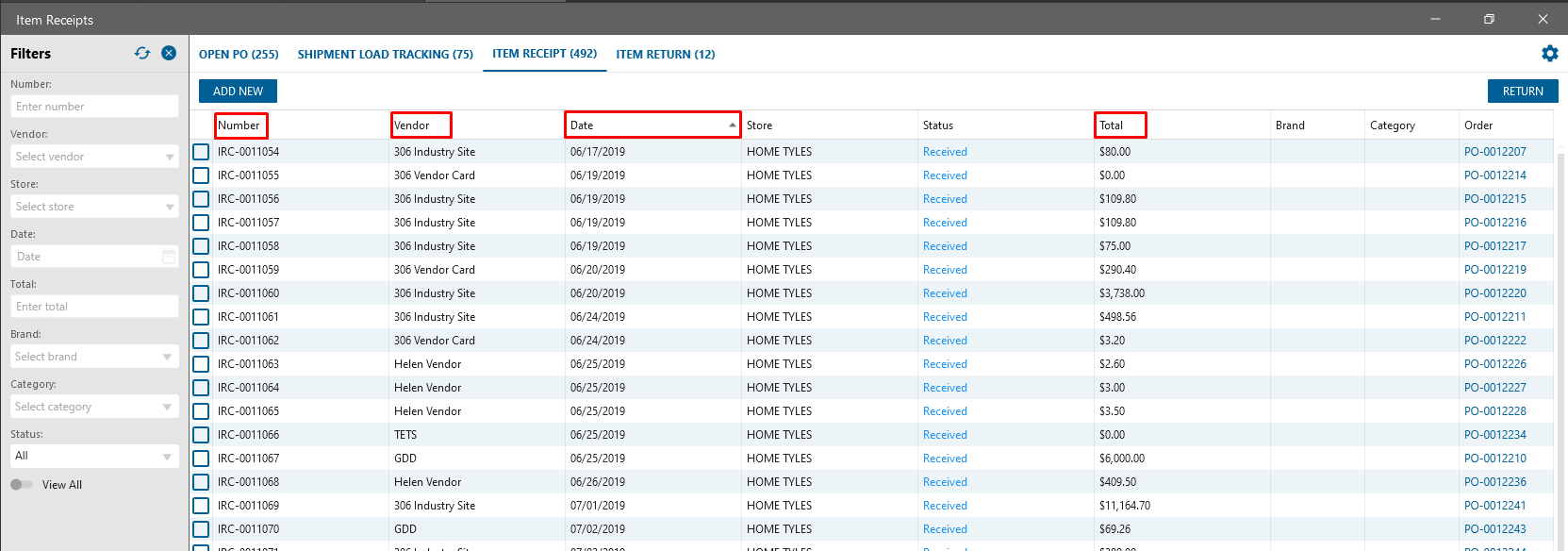Open the SHIPMENT LOAD TRACKING (75) tab
The width and height of the screenshot is (1568, 551).
click(x=386, y=55)
